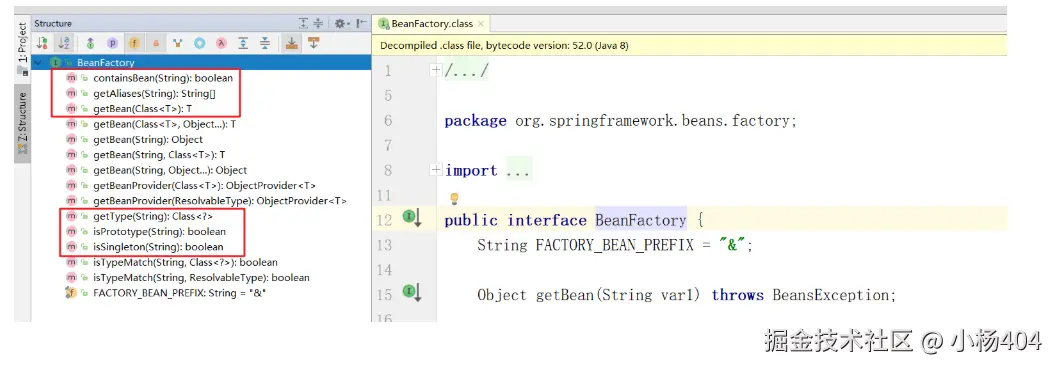
Task: Click line number 6 in the gutter
Action: click(x=388, y=121)
